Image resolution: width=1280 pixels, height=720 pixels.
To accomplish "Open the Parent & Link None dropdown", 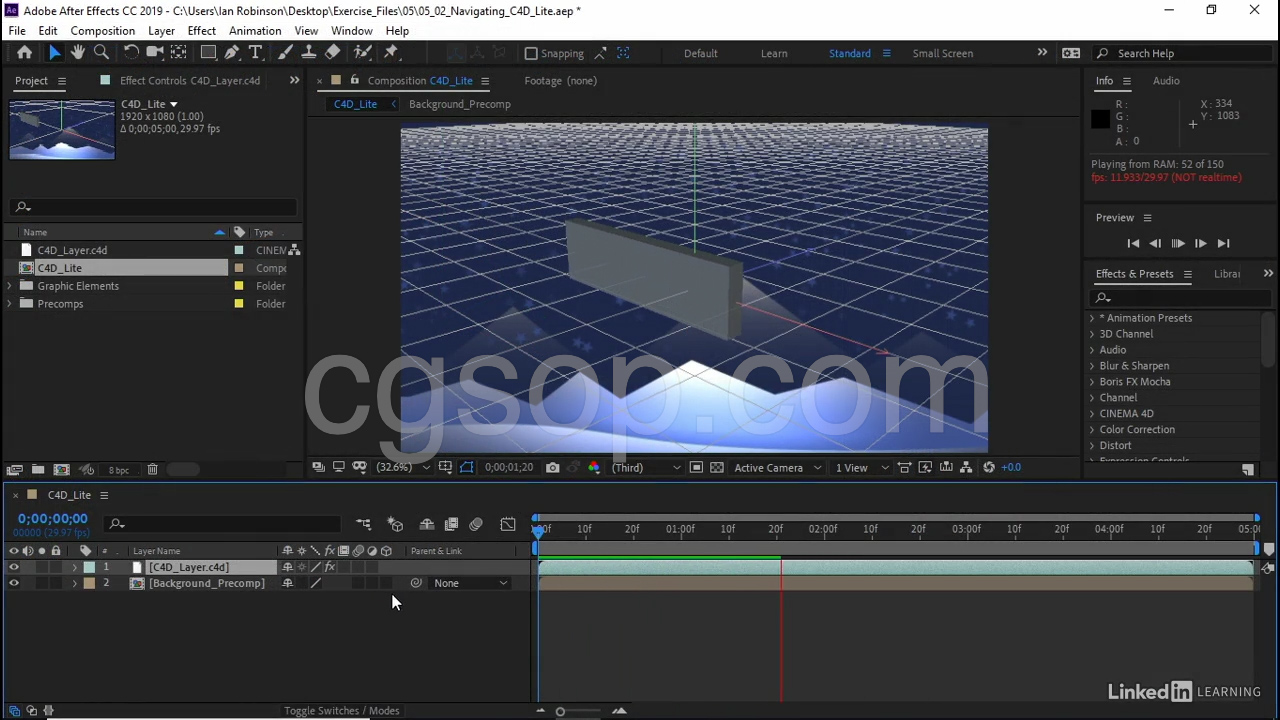I will 470,583.
